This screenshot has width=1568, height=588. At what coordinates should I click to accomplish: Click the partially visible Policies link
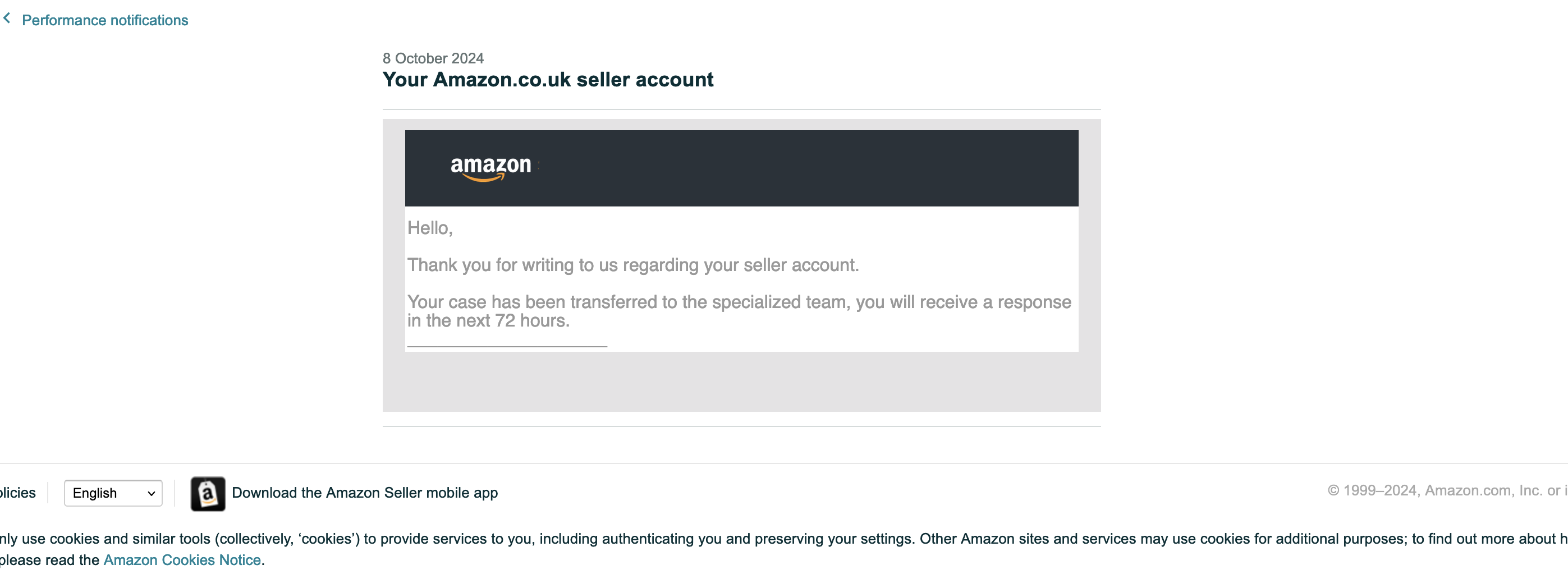[x=17, y=493]
